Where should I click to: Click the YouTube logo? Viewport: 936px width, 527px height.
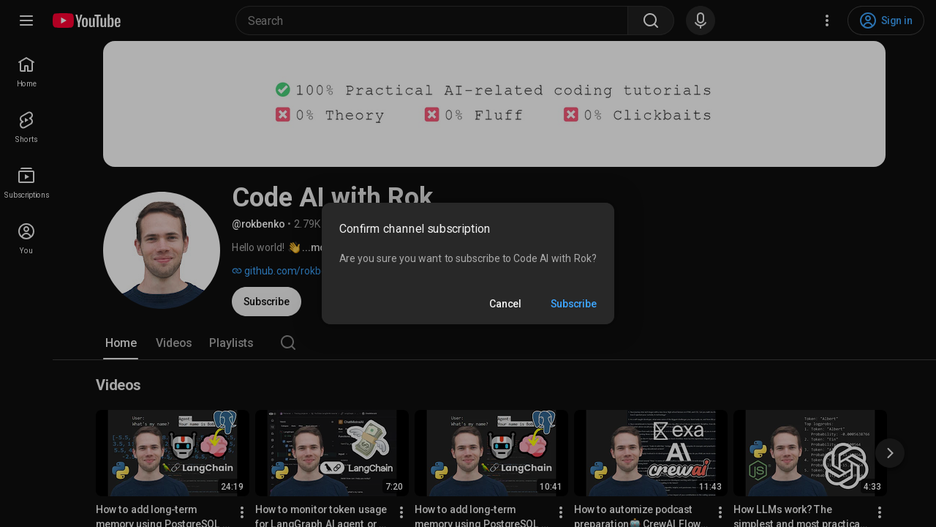[87, 21]
